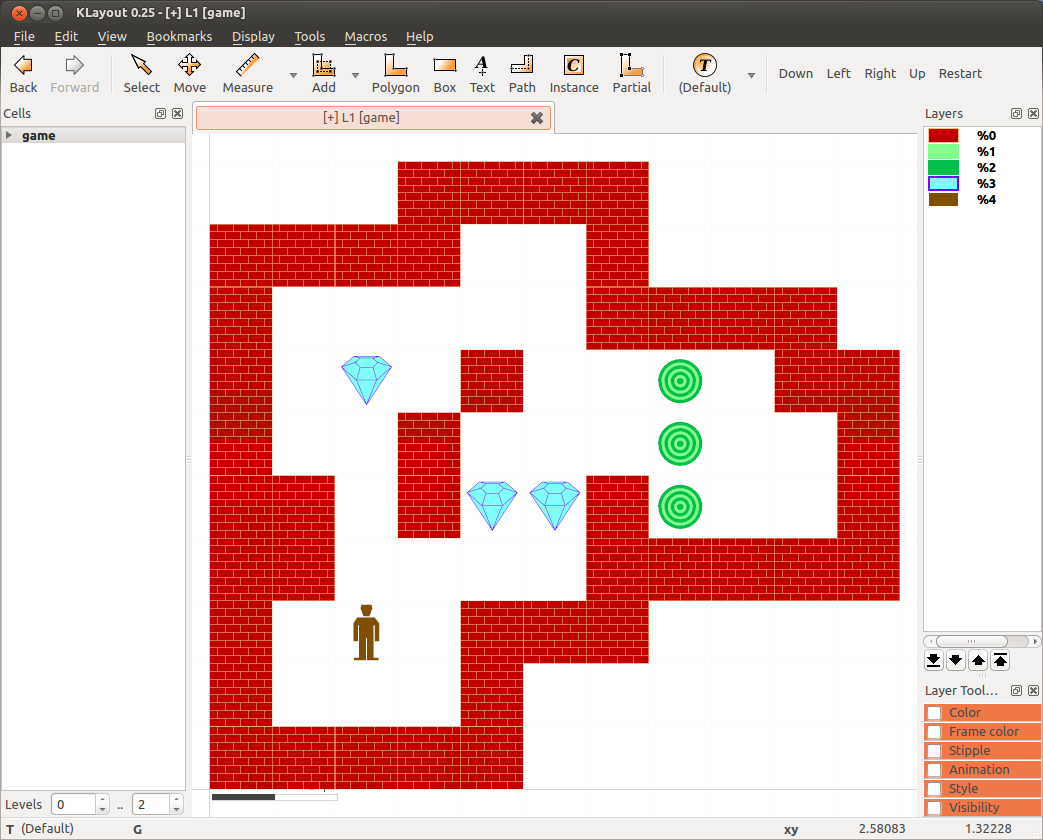Toggle the Color checkbox in Layer Toolbox

click(934, 713)
